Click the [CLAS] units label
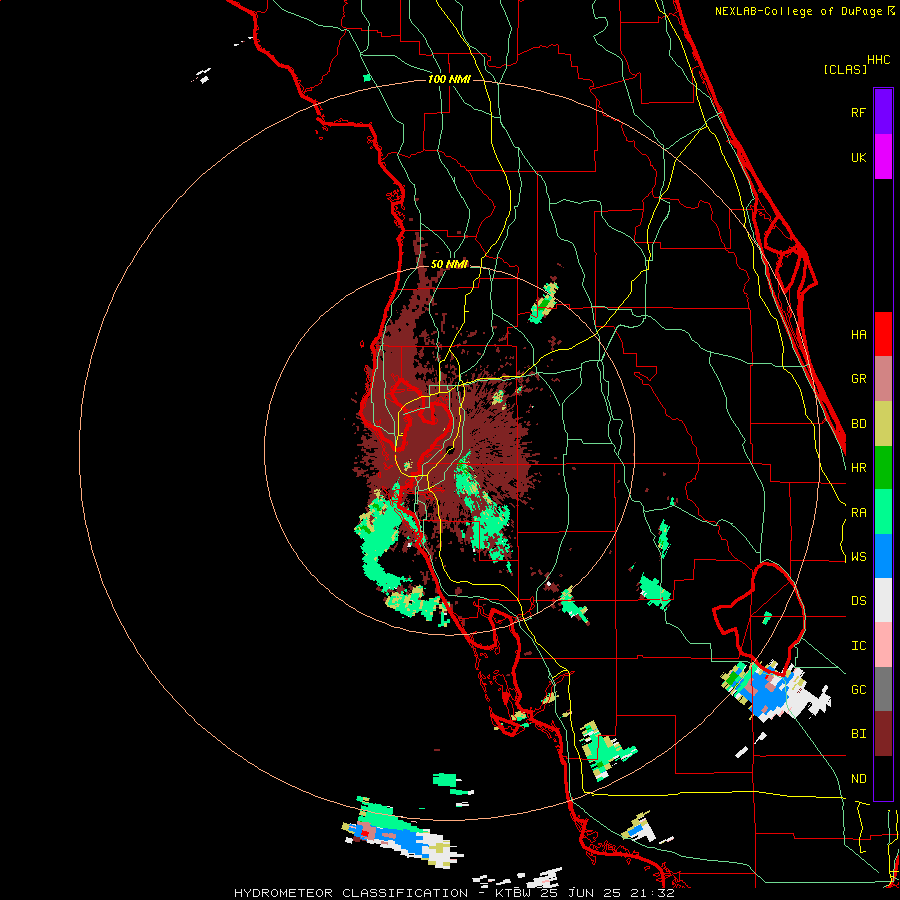 point(845,69)
